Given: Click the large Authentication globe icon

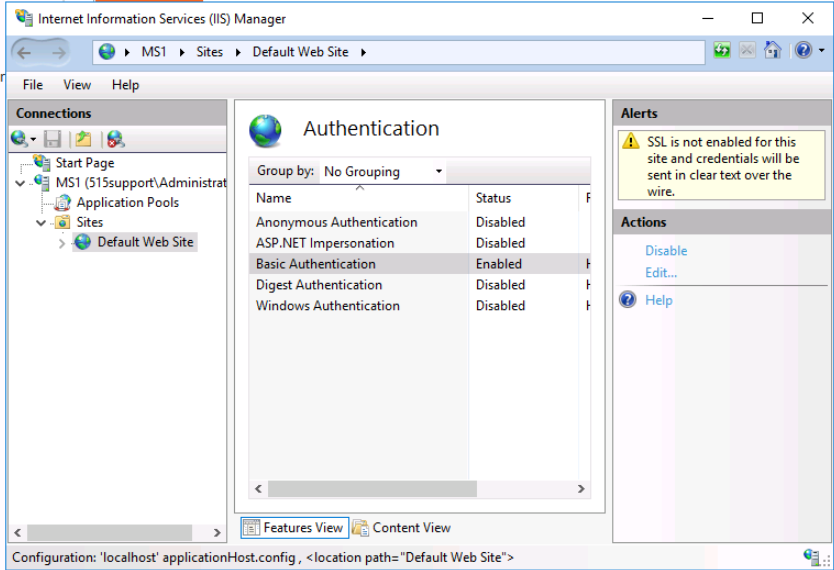Looking at the screenshot, I should click(x=265, y=131).
